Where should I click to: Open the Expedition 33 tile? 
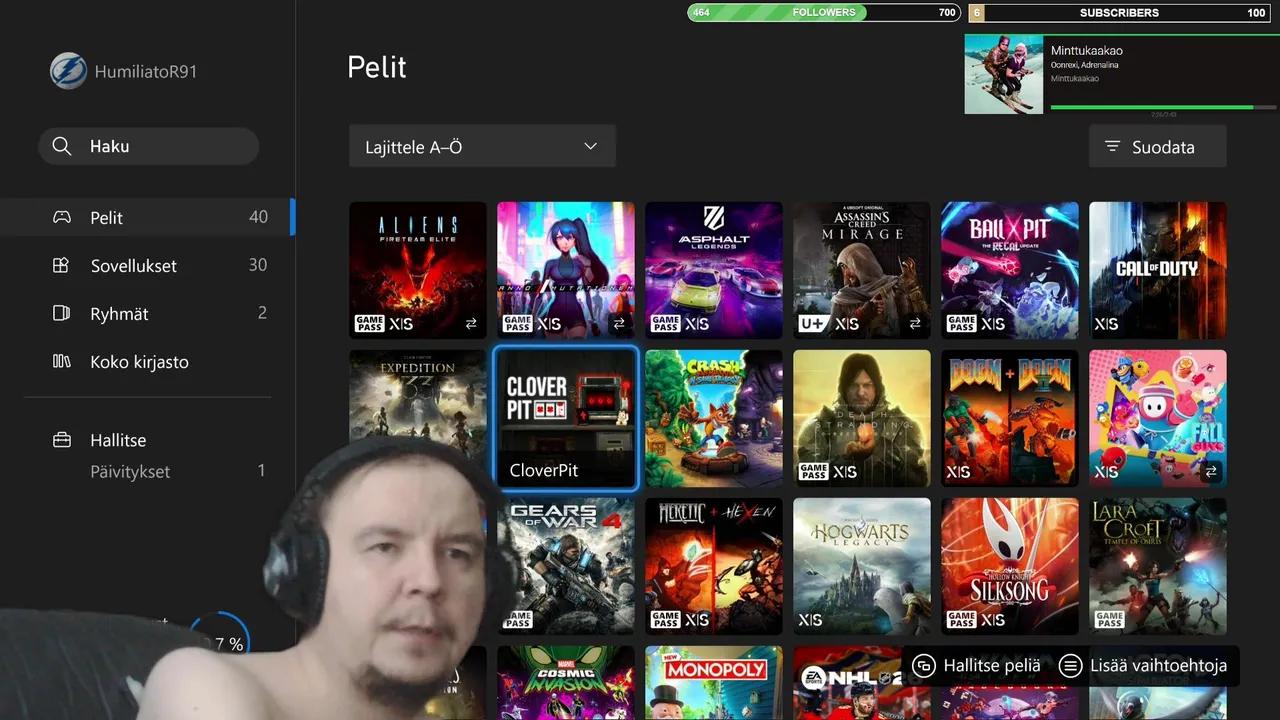pos(418,400)
